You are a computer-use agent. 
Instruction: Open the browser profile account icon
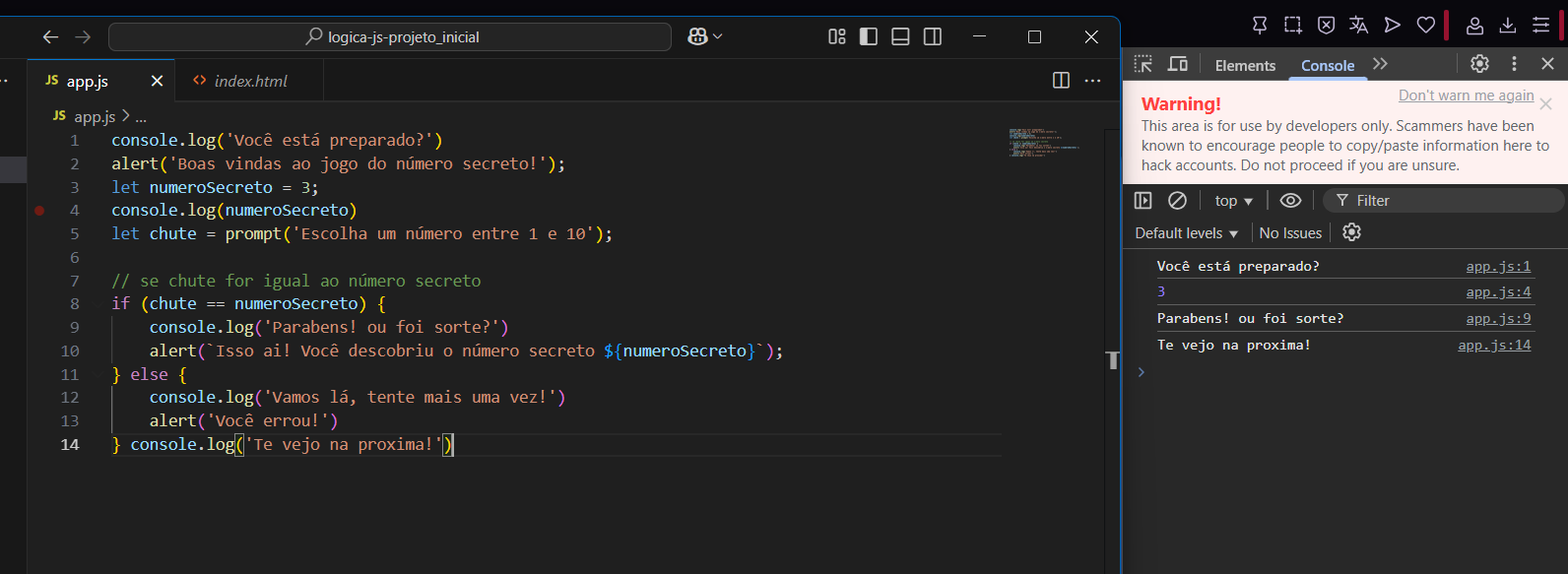1474,25
